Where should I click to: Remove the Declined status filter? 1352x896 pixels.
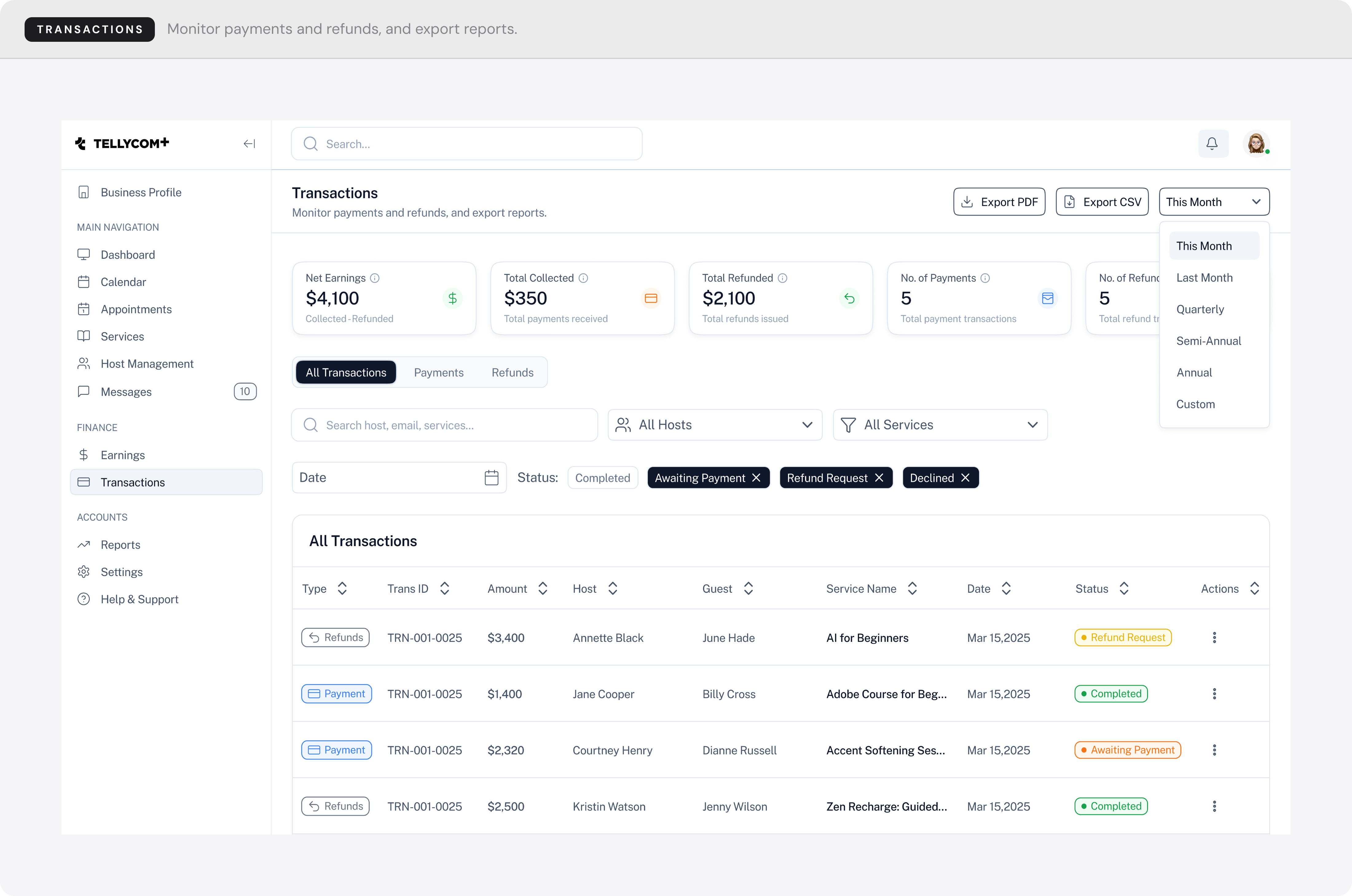coord(965,478)
